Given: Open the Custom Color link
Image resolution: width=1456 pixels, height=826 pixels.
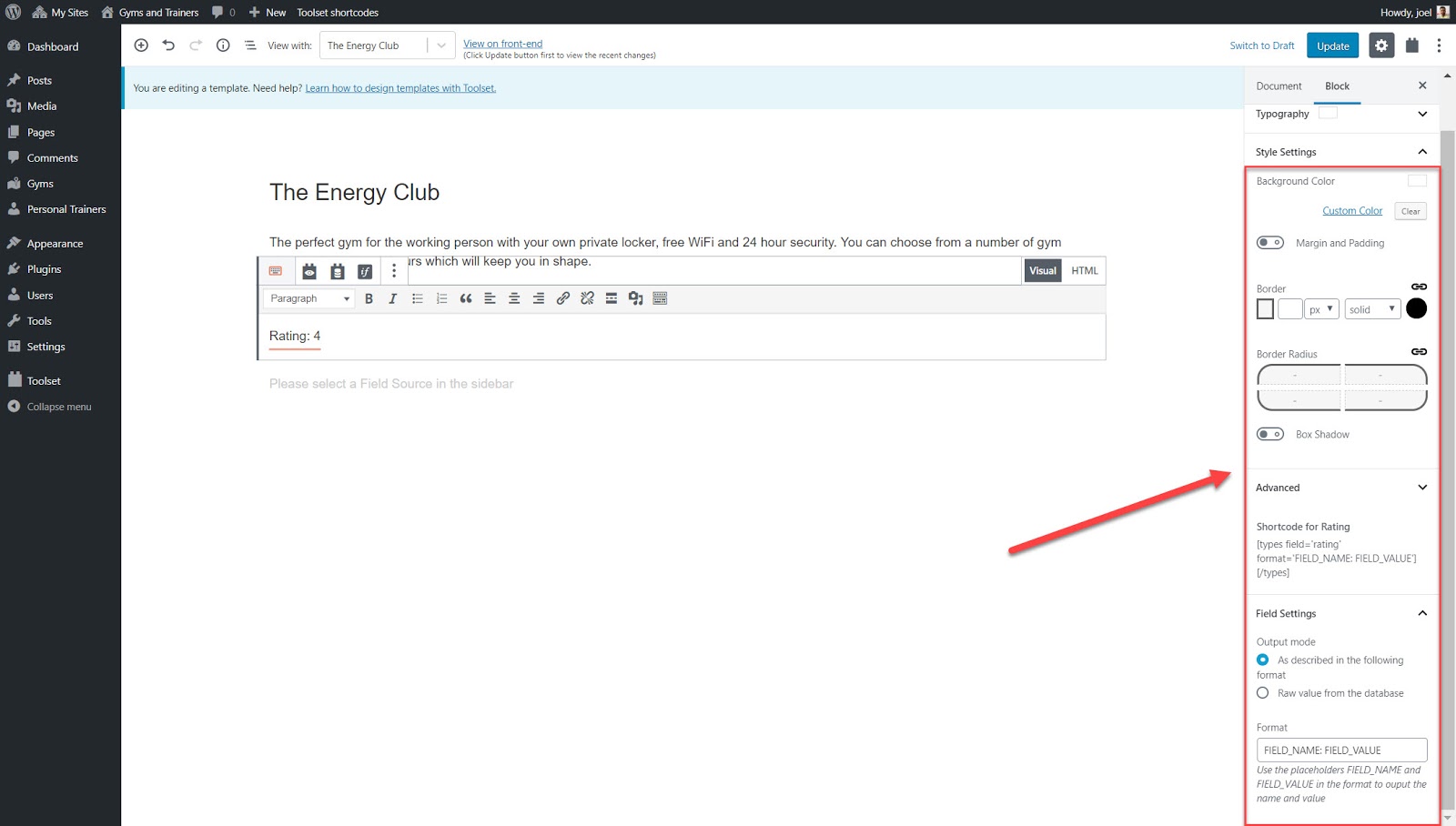Looking at the screenshot, I should [1352, 211].
